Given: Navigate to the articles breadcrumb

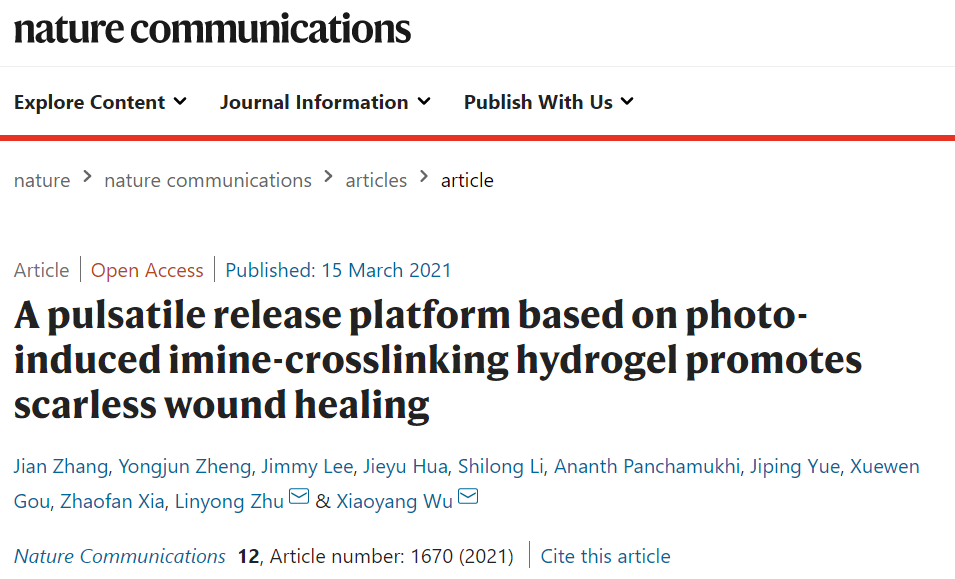Looking at the screenshot, I should pyautogui.click(x=376, y=180).
